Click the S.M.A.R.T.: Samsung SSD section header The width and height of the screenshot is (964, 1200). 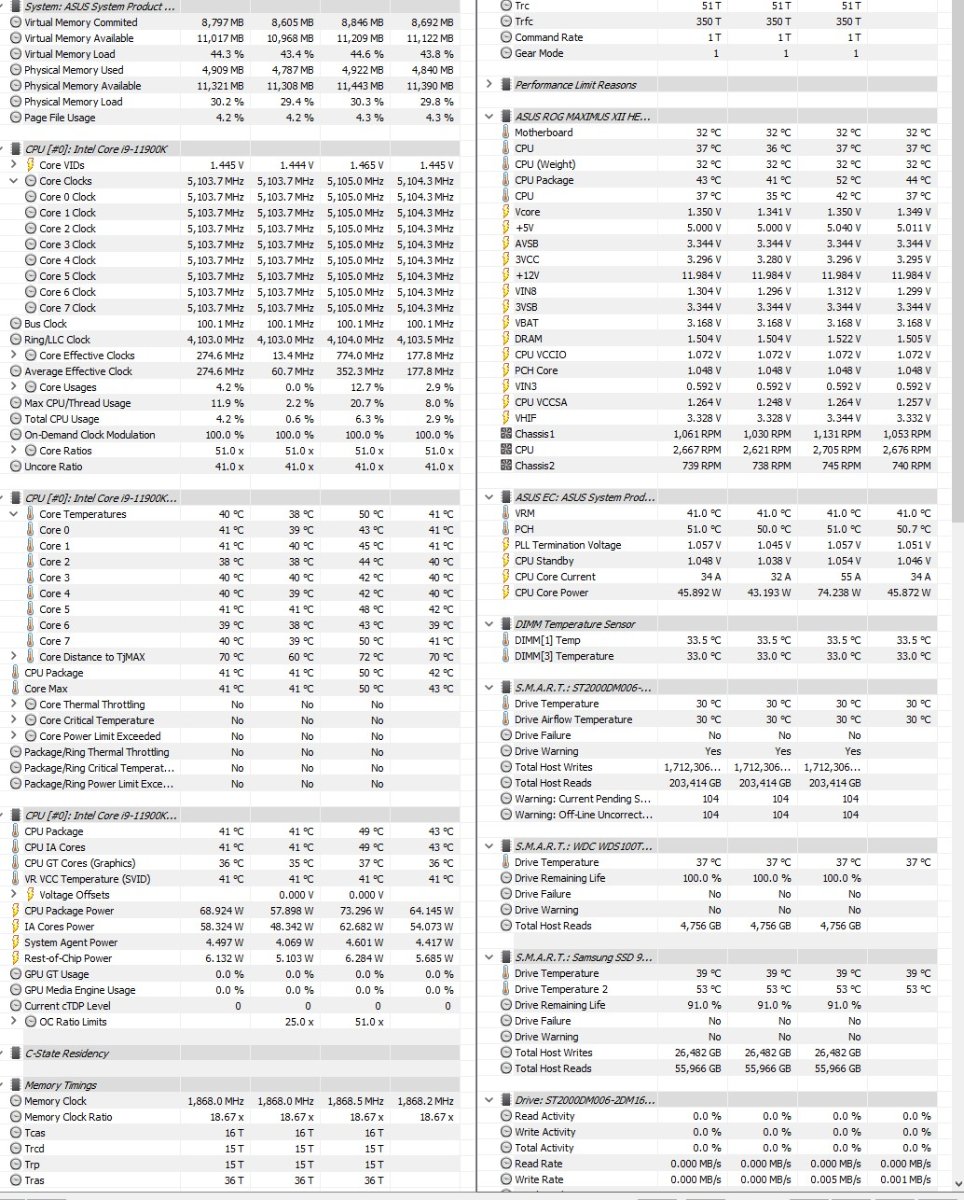(583, 957)
